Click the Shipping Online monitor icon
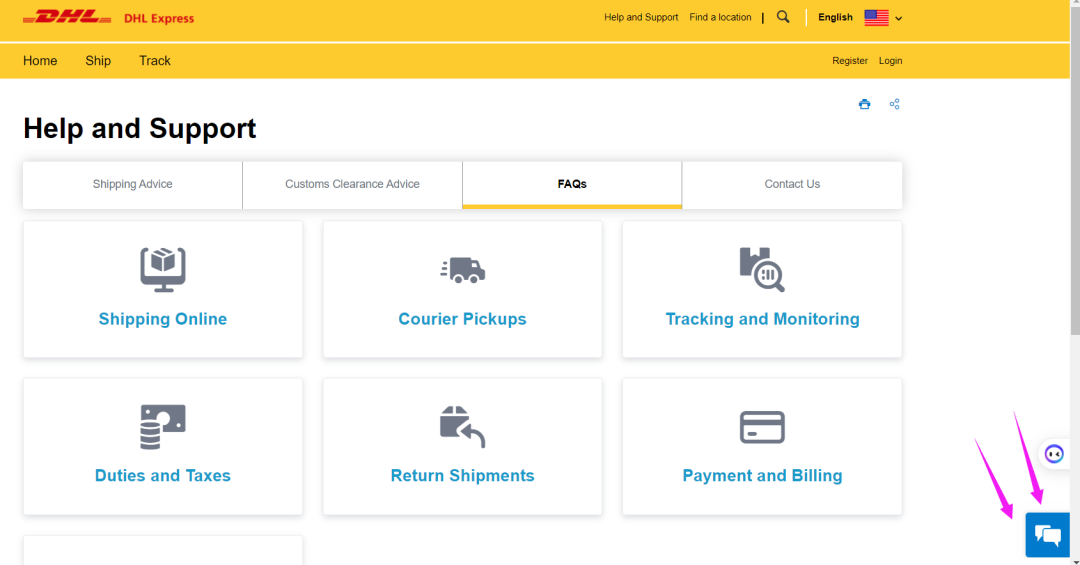Viewport: 1080px width, 565px height. [x=163, y=269]
